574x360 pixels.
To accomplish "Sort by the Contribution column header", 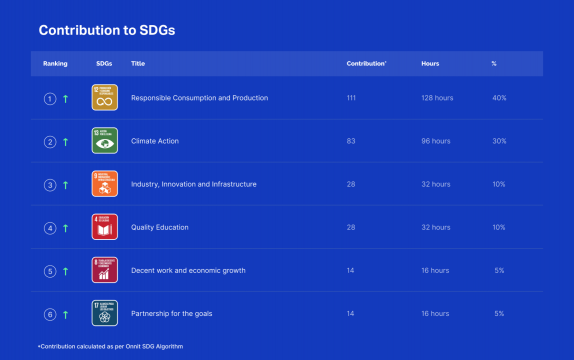I will click(x=366, y=64).
